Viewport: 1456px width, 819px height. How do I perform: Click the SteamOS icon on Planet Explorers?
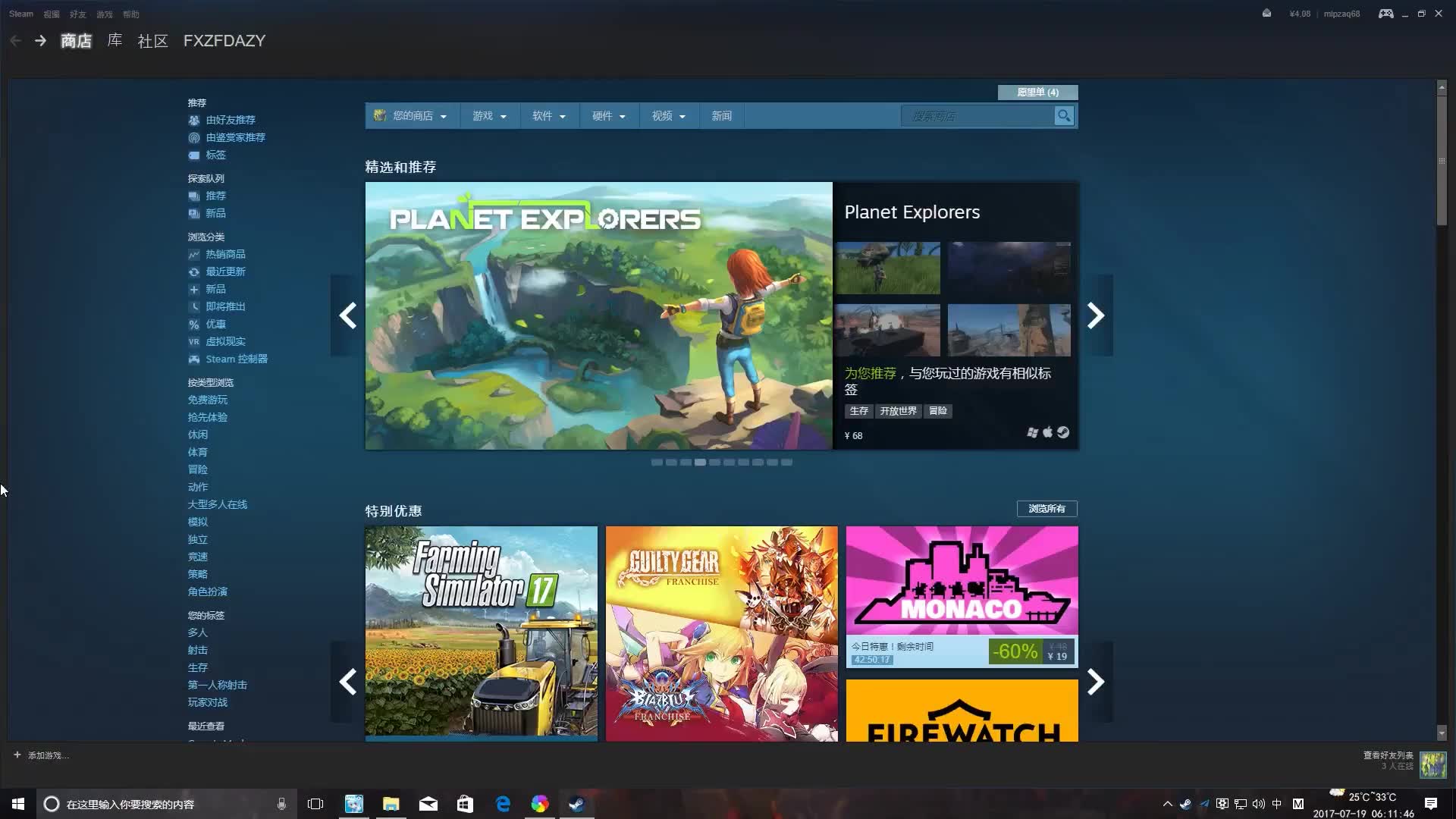[x=1064, y=432]
